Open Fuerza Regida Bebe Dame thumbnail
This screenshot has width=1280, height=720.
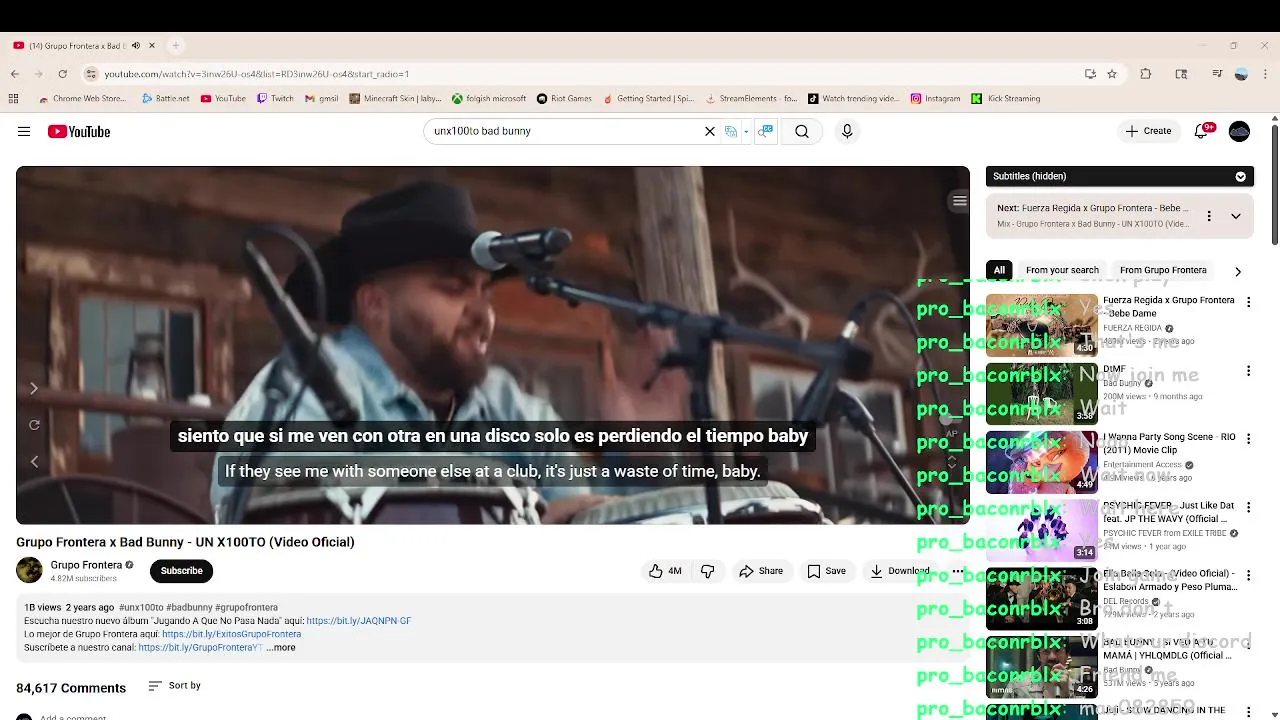[1042, 325]
